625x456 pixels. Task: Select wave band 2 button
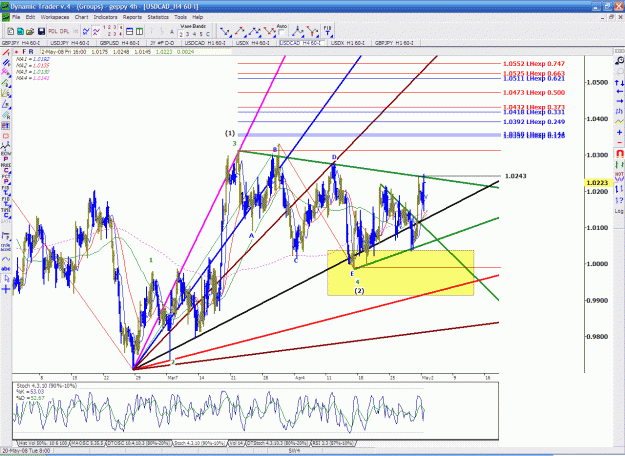[x=181, y=34]
